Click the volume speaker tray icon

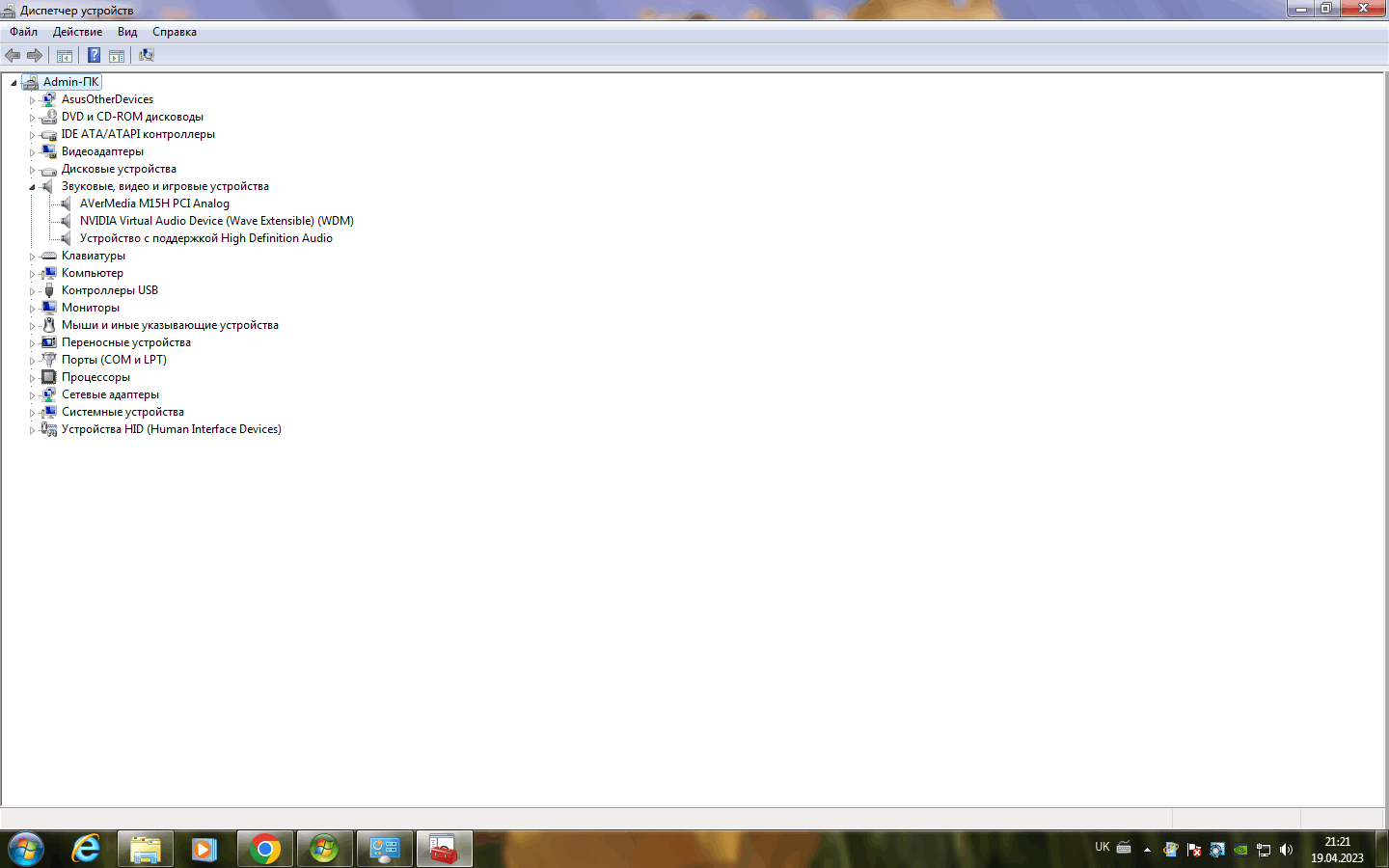1286,850
